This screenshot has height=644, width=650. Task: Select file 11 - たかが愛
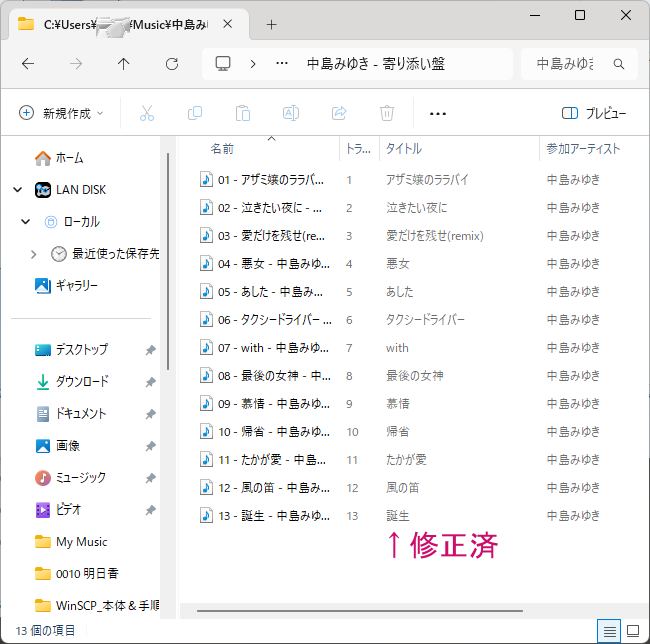tap(265, 460)
